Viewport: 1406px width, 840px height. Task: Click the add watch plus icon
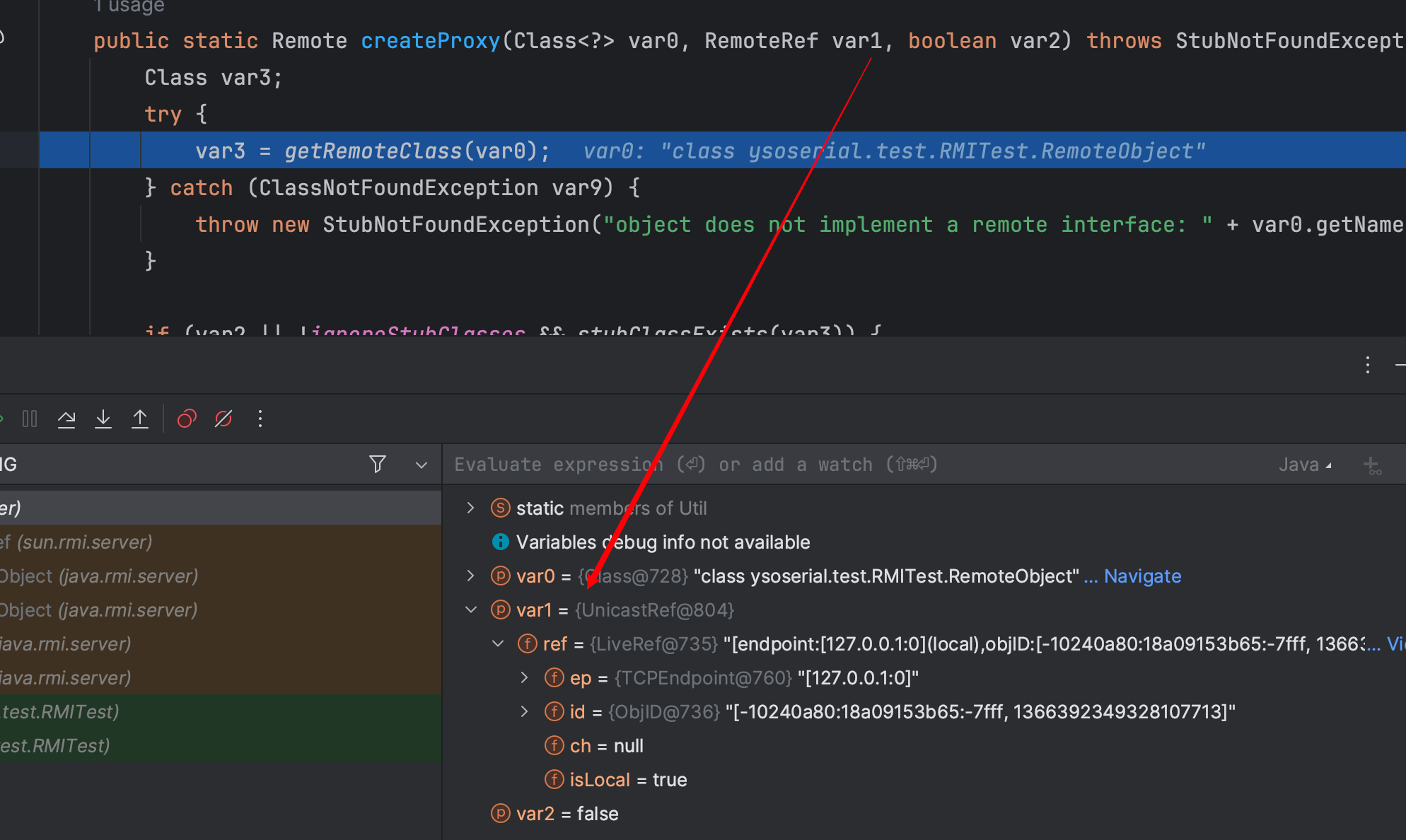click(x=1372, y=465)
